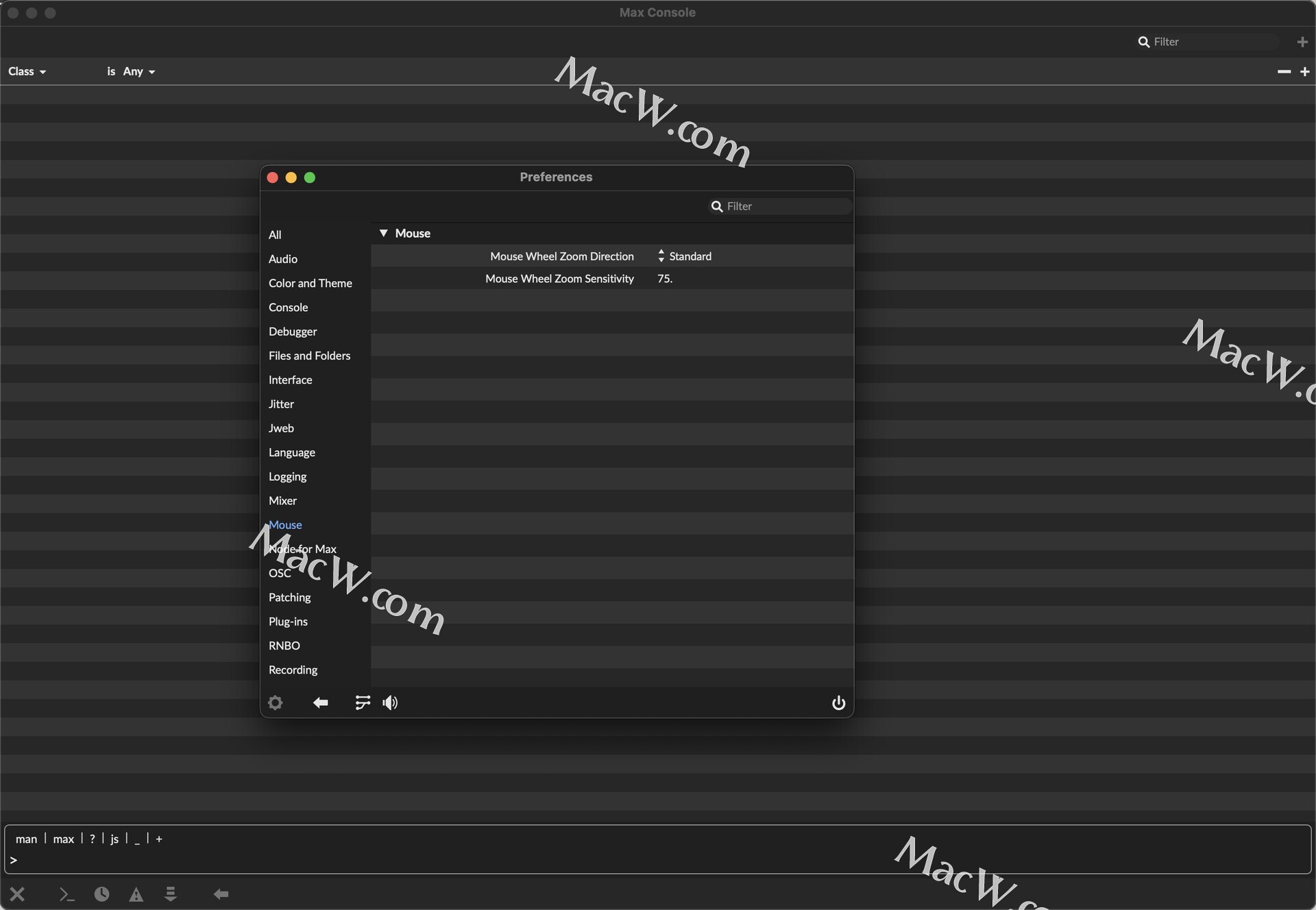This screenshot has width=1316, height=910.
Task: Select the Mouse category
Action: point(285,525)
